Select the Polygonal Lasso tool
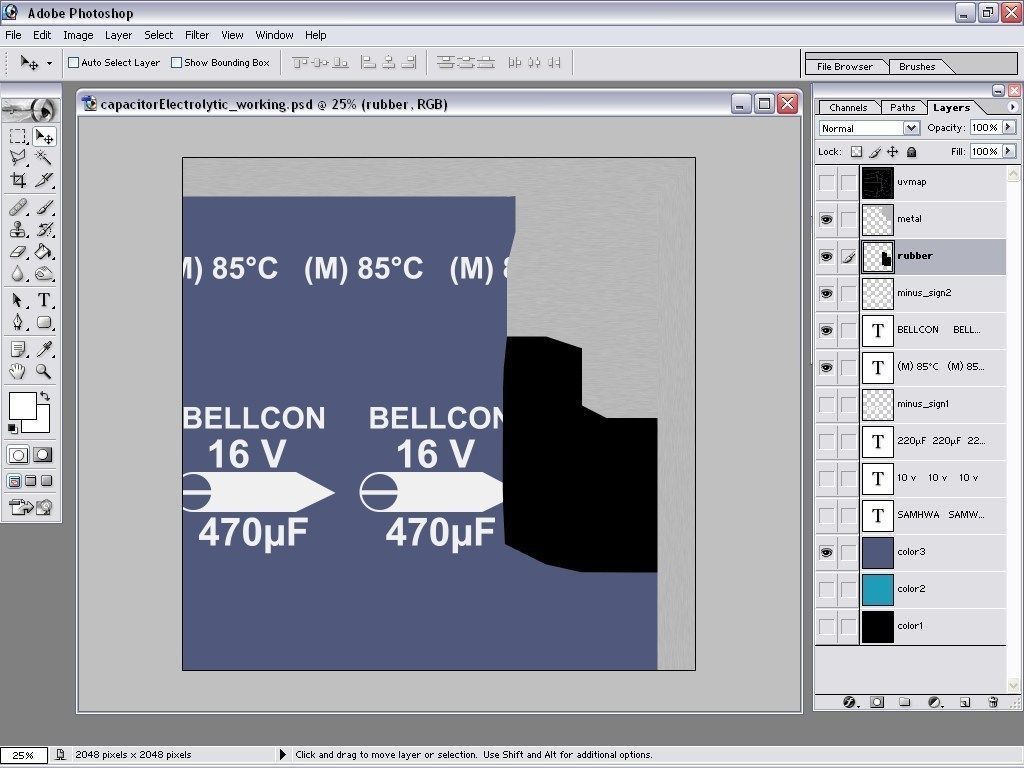Image resolution: width=1024 pixels, height=768 pixels. 18,157
